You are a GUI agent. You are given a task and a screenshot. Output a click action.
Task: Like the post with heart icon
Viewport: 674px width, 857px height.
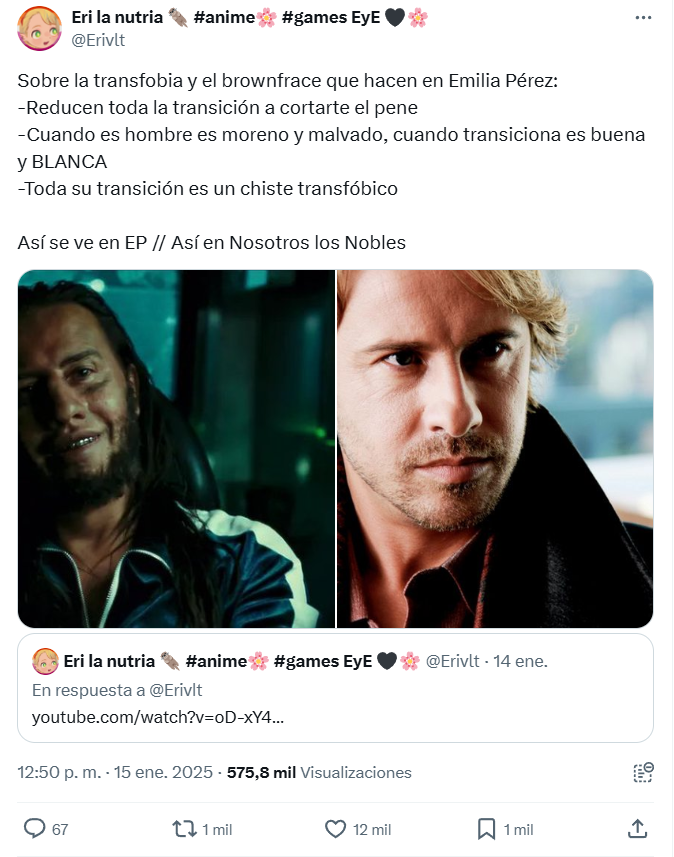coord(336,829)
